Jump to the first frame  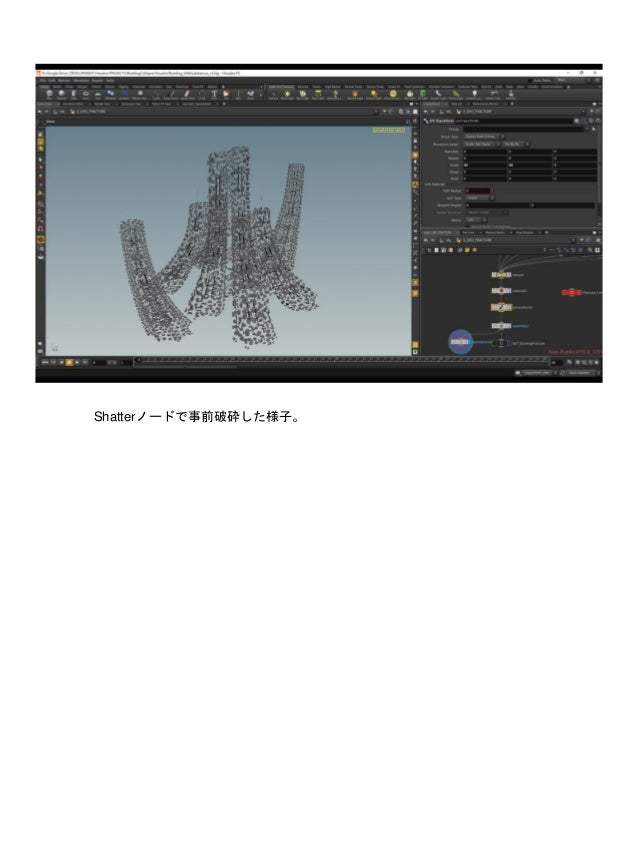[46, 362]
